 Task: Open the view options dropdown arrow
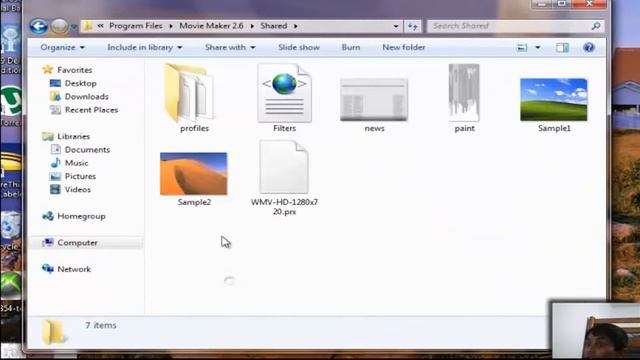(538, 48)
